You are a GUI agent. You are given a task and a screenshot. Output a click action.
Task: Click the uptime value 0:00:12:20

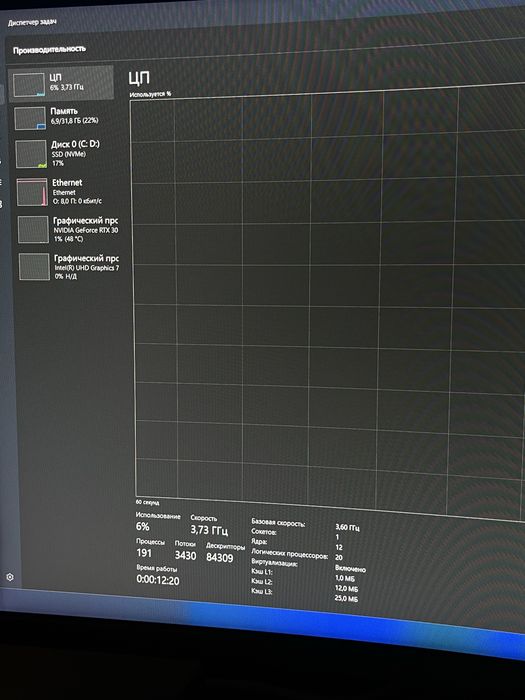pos(158,580)
